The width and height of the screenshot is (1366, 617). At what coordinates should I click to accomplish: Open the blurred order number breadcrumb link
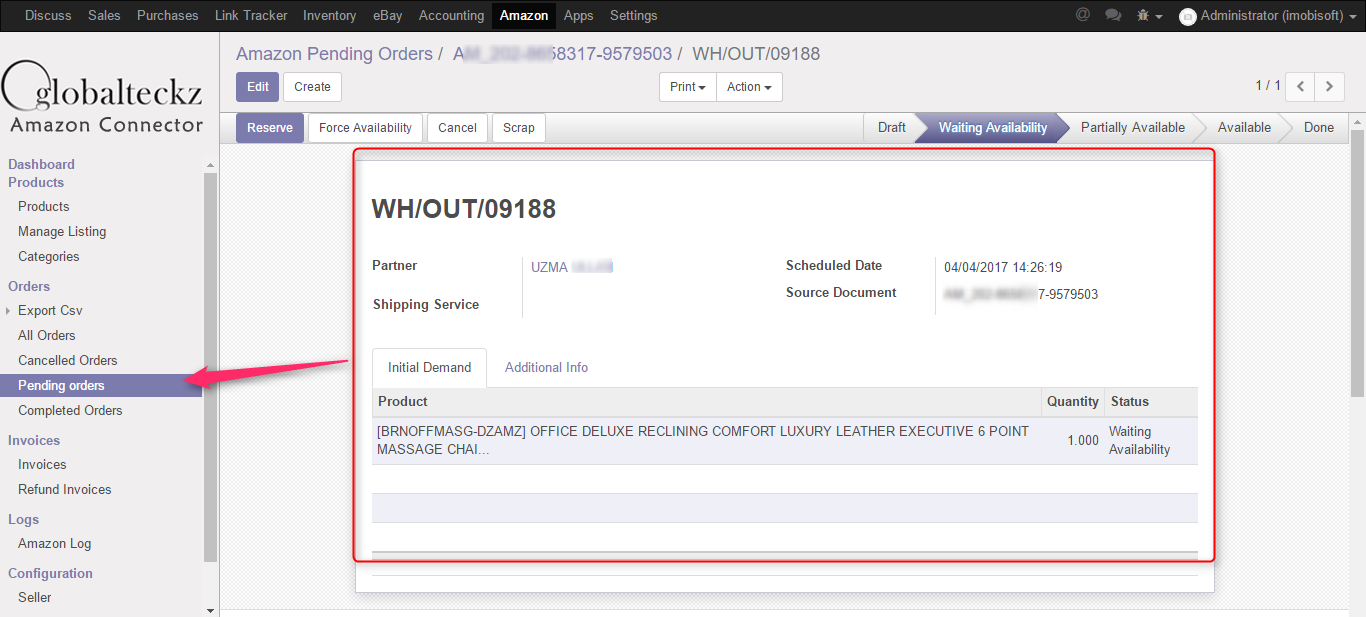[561, 54]
